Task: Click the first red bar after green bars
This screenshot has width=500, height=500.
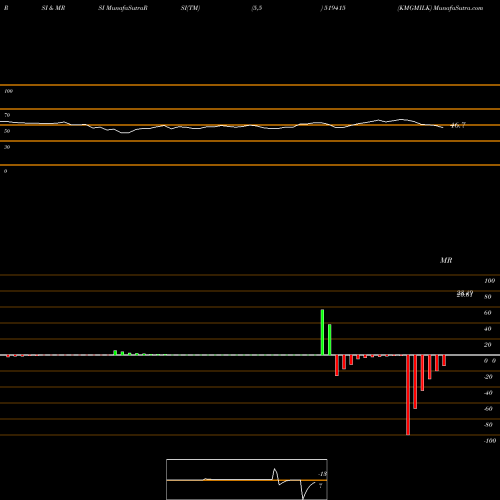Action: click(x=337, y=366)
